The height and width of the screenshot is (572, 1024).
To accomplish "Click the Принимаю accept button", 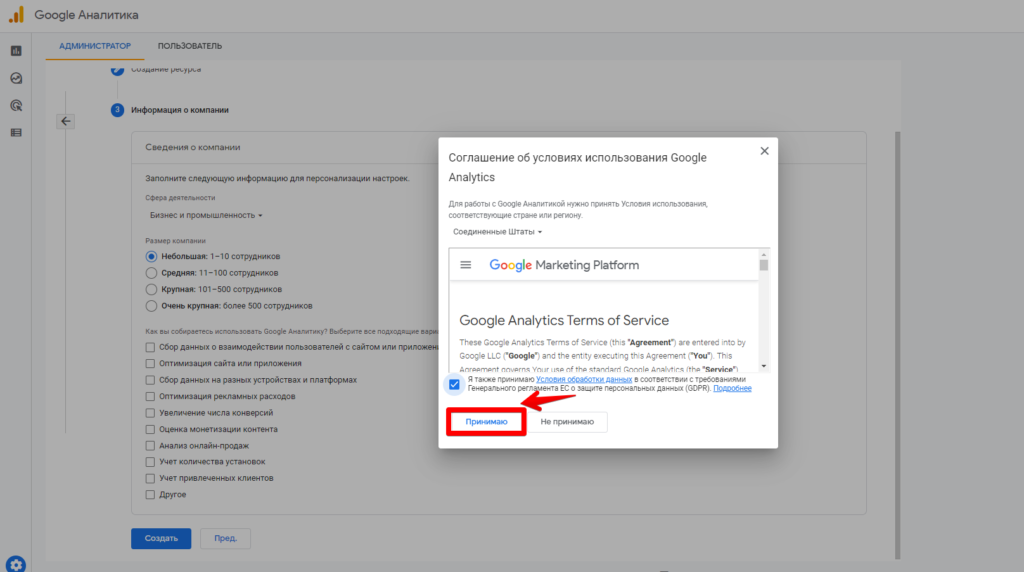I will click(486, 422).
